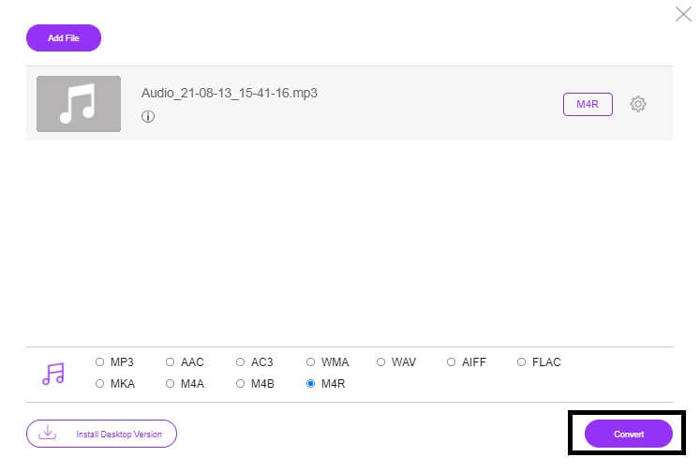Pick AIFF as the output format

point(451,362)
